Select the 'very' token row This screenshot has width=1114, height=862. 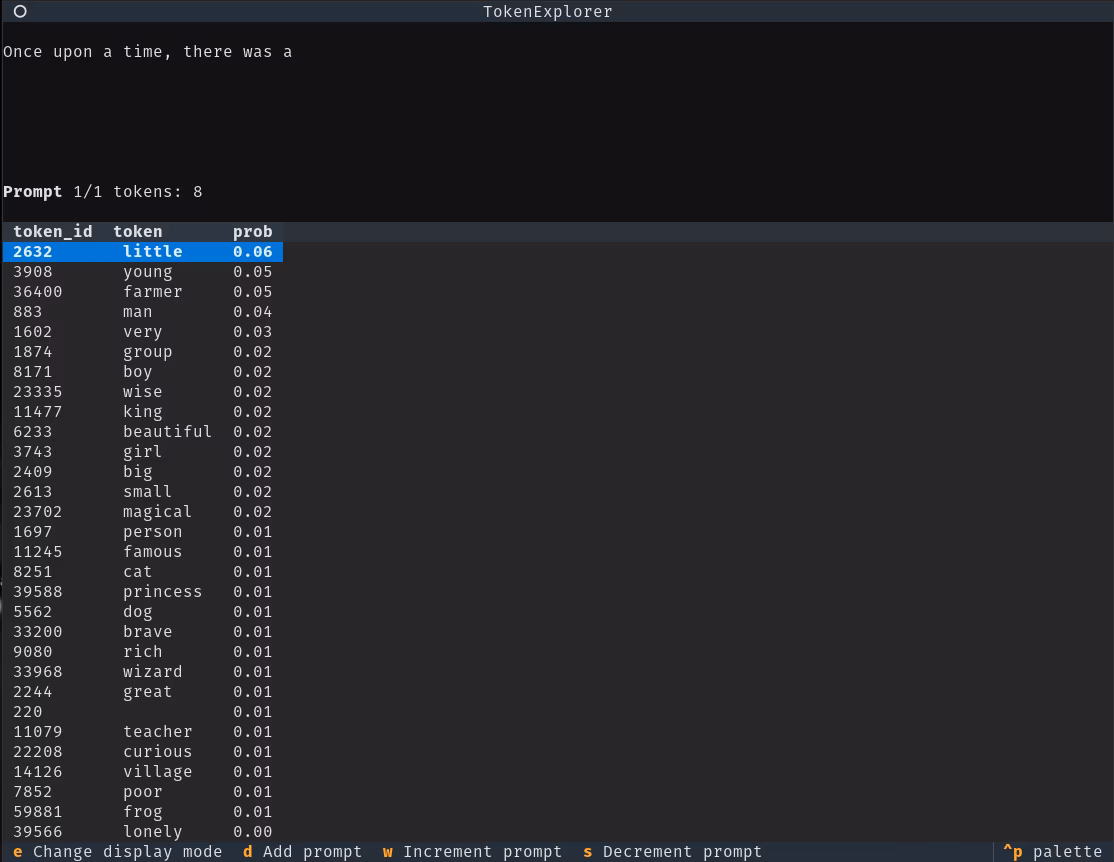(143, 331)
